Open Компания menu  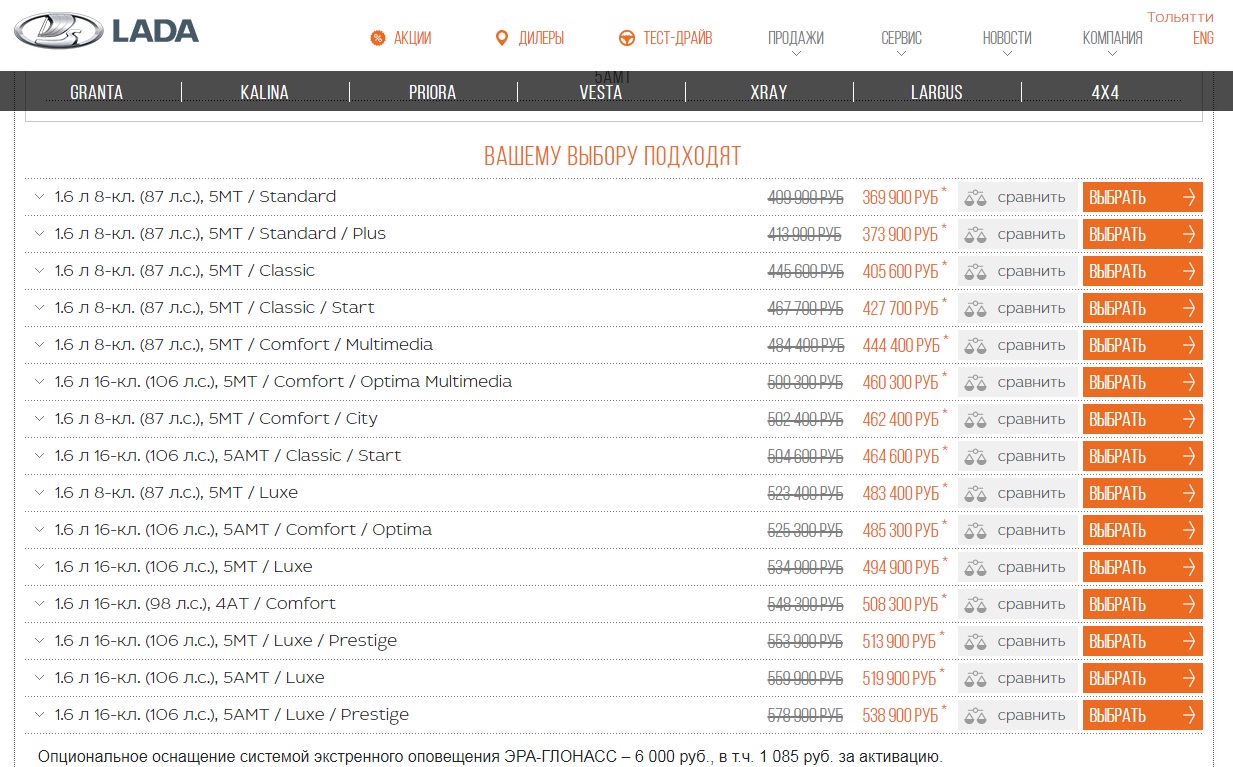1113,38
